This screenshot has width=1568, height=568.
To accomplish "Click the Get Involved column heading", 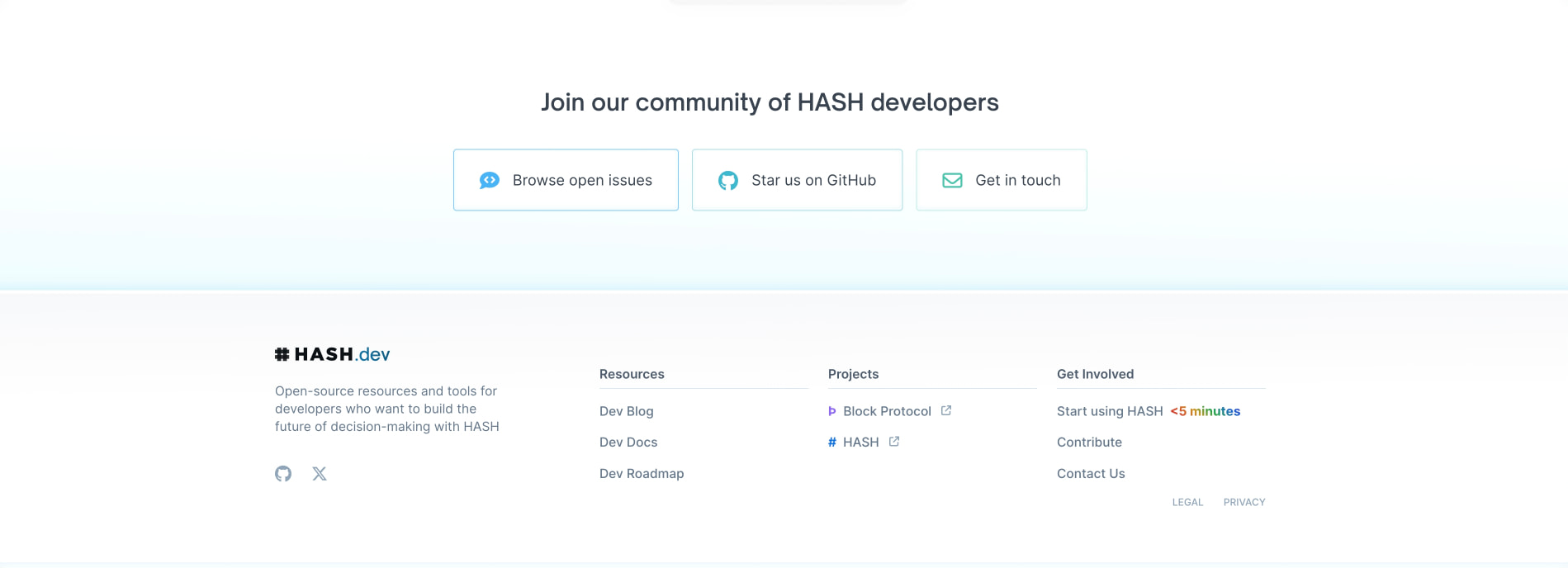I will pyautogui.click(x=1095, y=374).
